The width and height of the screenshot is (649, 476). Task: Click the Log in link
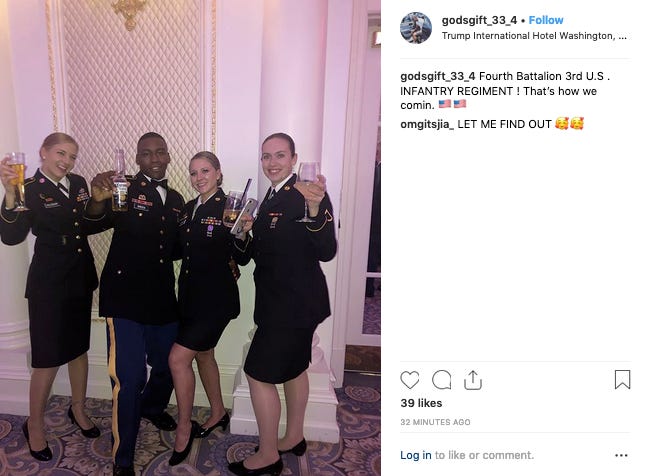click(416, 455)
